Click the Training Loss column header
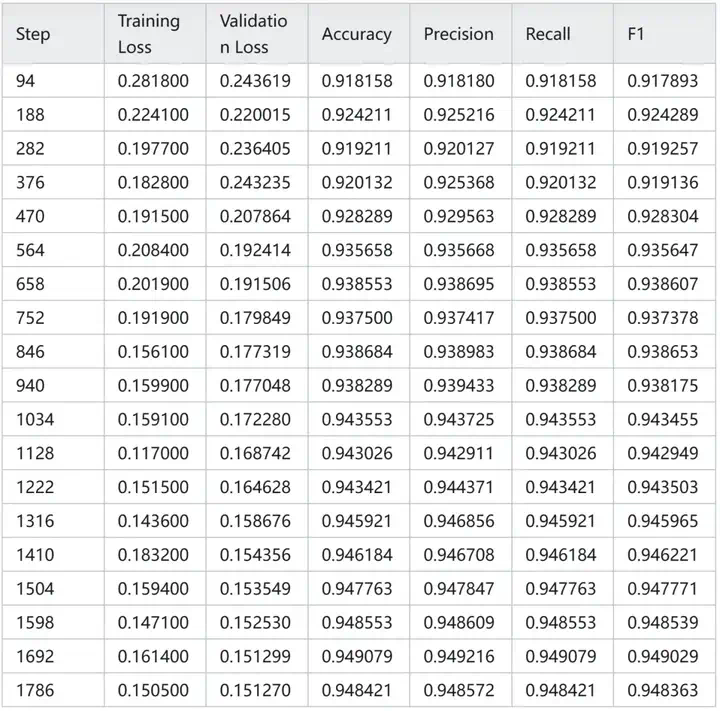The width and height of the screenshot is (720, 711). coord(148,34)
